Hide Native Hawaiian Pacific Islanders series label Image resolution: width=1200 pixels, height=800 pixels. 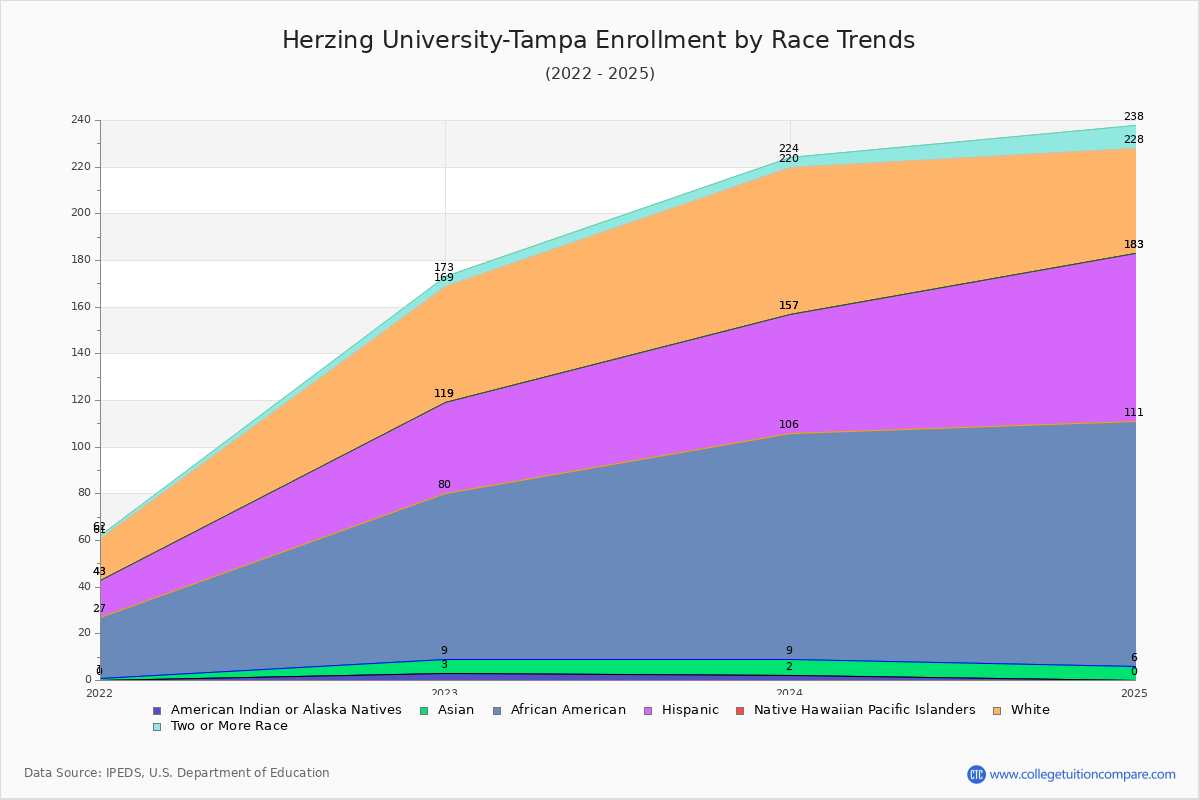coord(865,710)
